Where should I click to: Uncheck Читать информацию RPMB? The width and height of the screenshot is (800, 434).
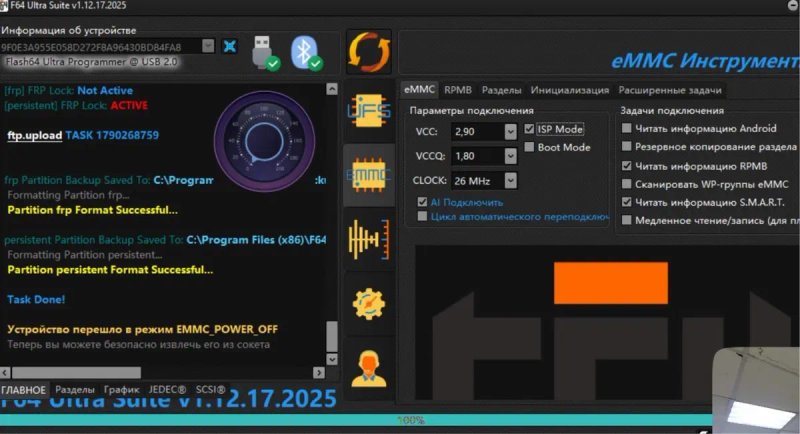[x=627, y=166]
